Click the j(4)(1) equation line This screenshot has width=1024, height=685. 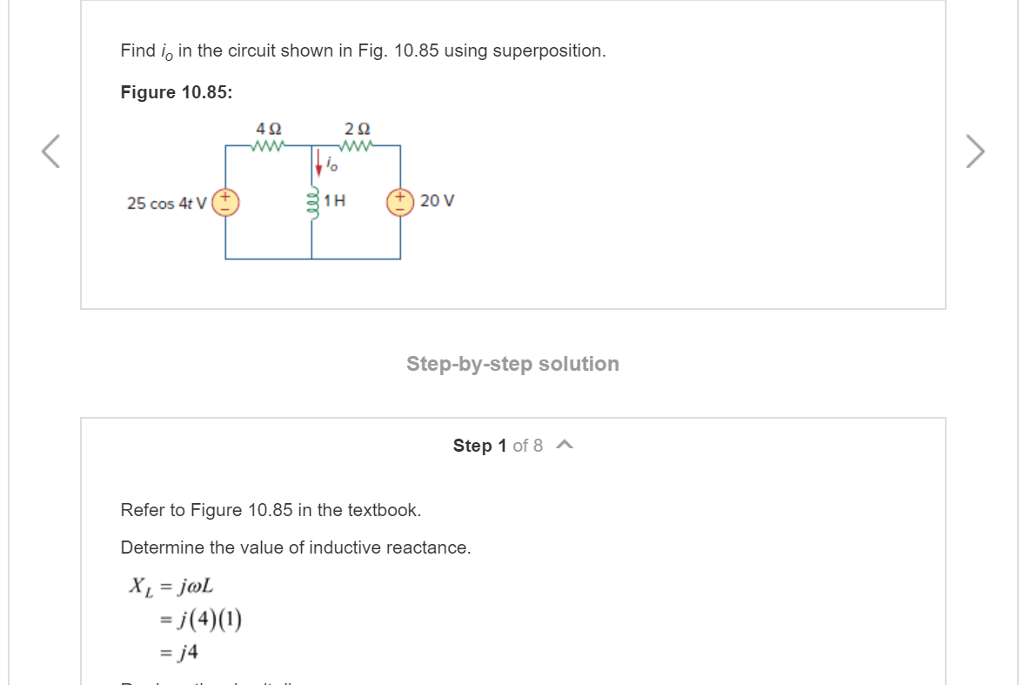(x=200, y=619)
